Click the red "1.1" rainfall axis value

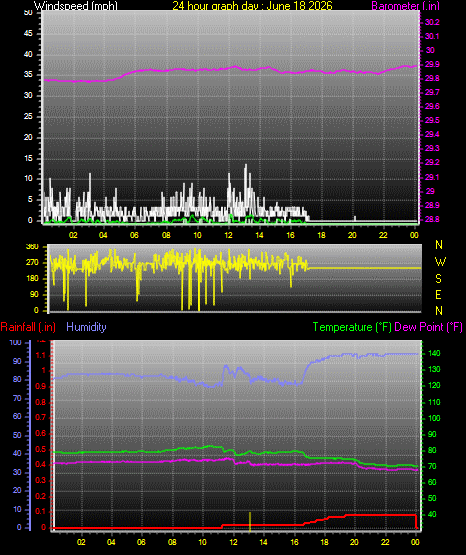coord(41,355)
